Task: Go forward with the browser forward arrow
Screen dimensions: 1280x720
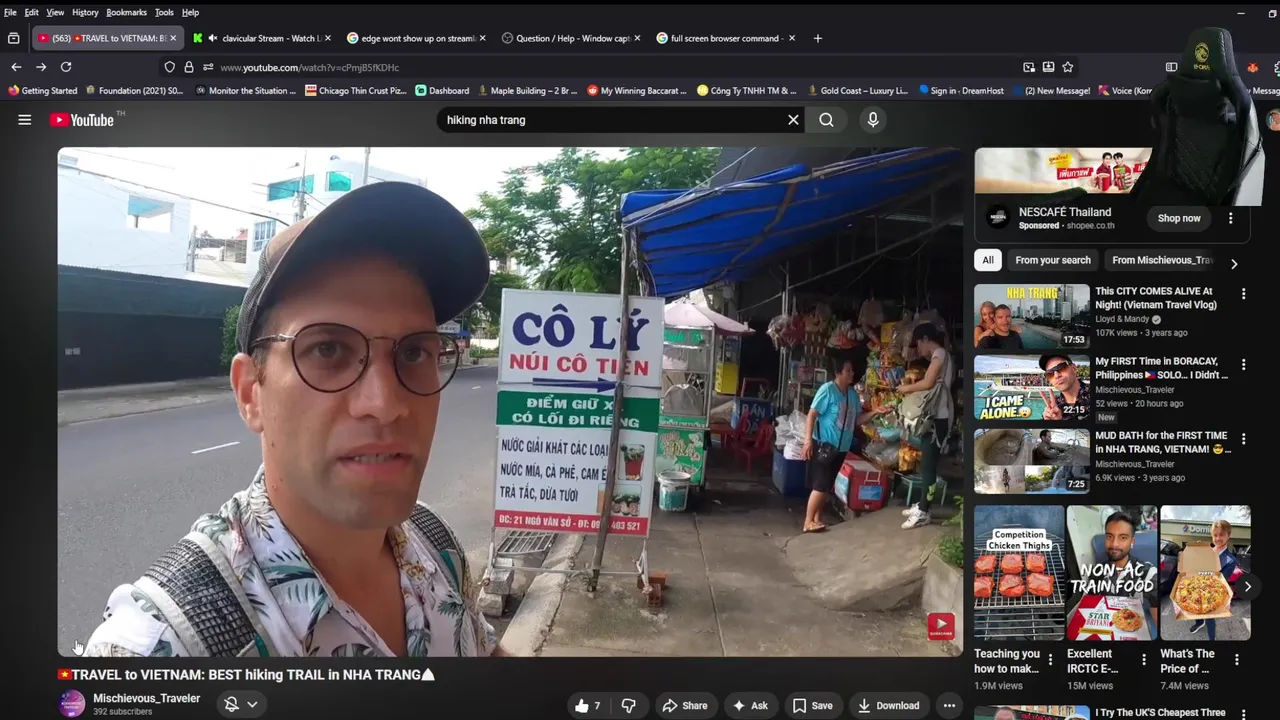Action: coord(41,67)
